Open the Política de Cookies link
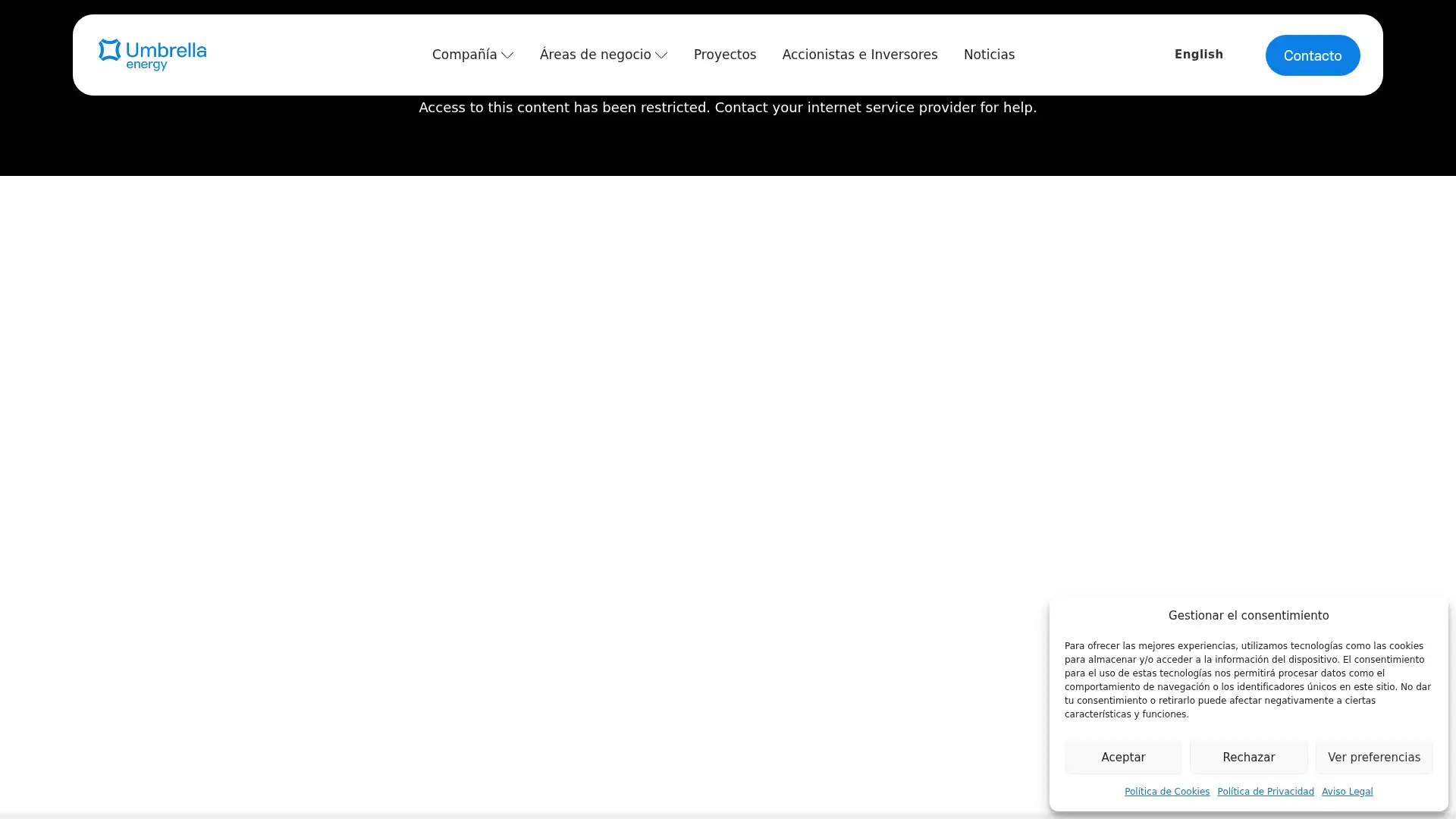 1167,791
